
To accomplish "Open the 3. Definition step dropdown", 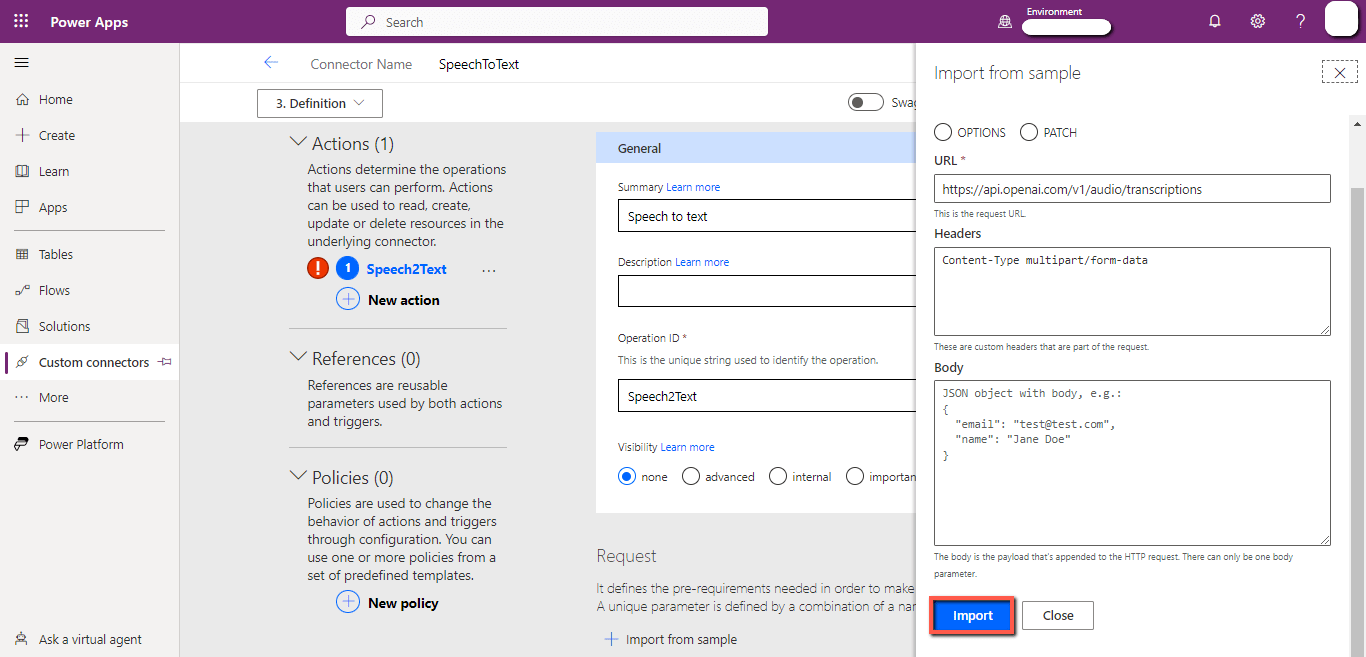I will tap(320, 103).
